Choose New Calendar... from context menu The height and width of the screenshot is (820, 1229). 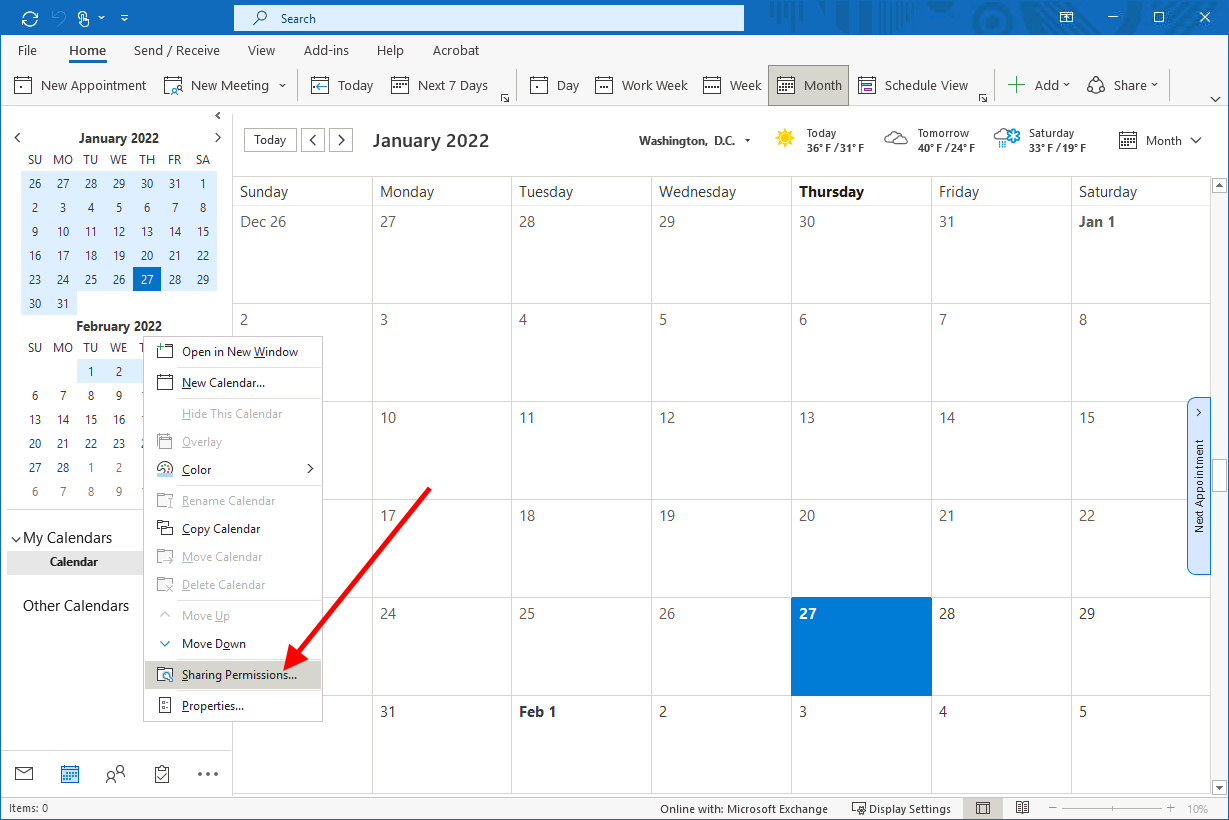click(233, 382)
